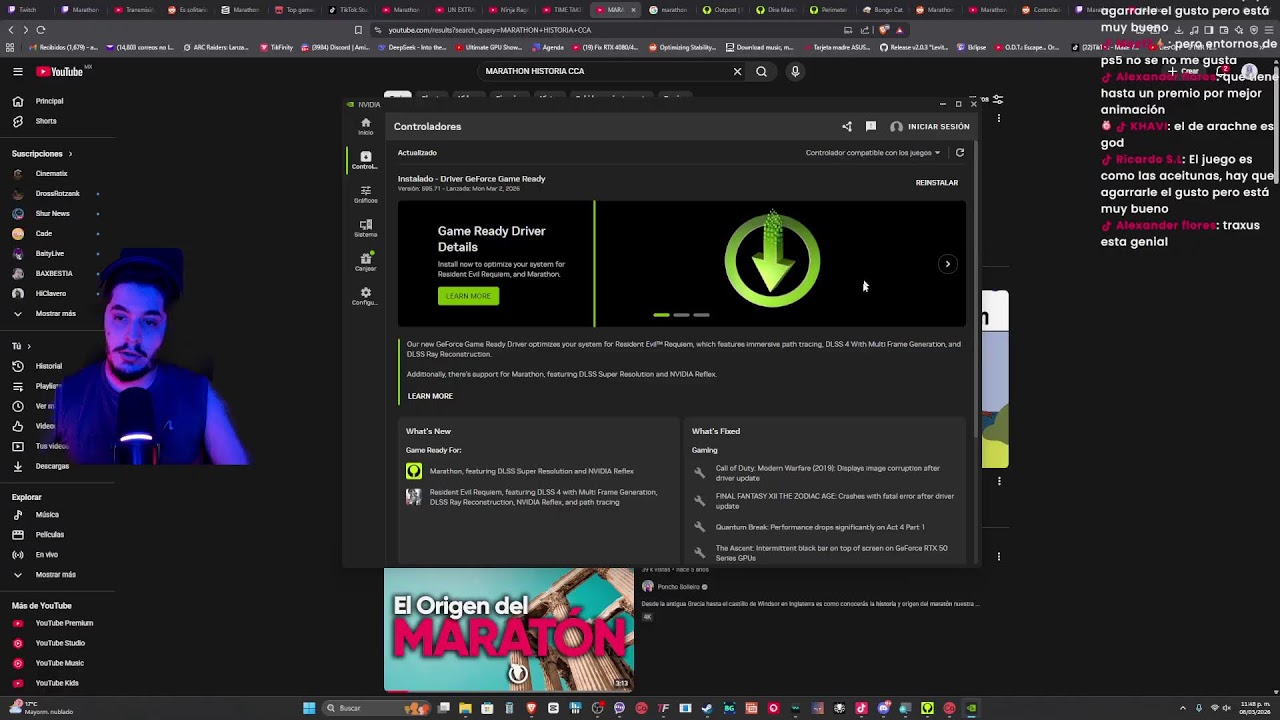Click Quantum Break performance fix entry
Image resolution: width=1280 pixels, height=720 pixels.
(x=810, y=527)
